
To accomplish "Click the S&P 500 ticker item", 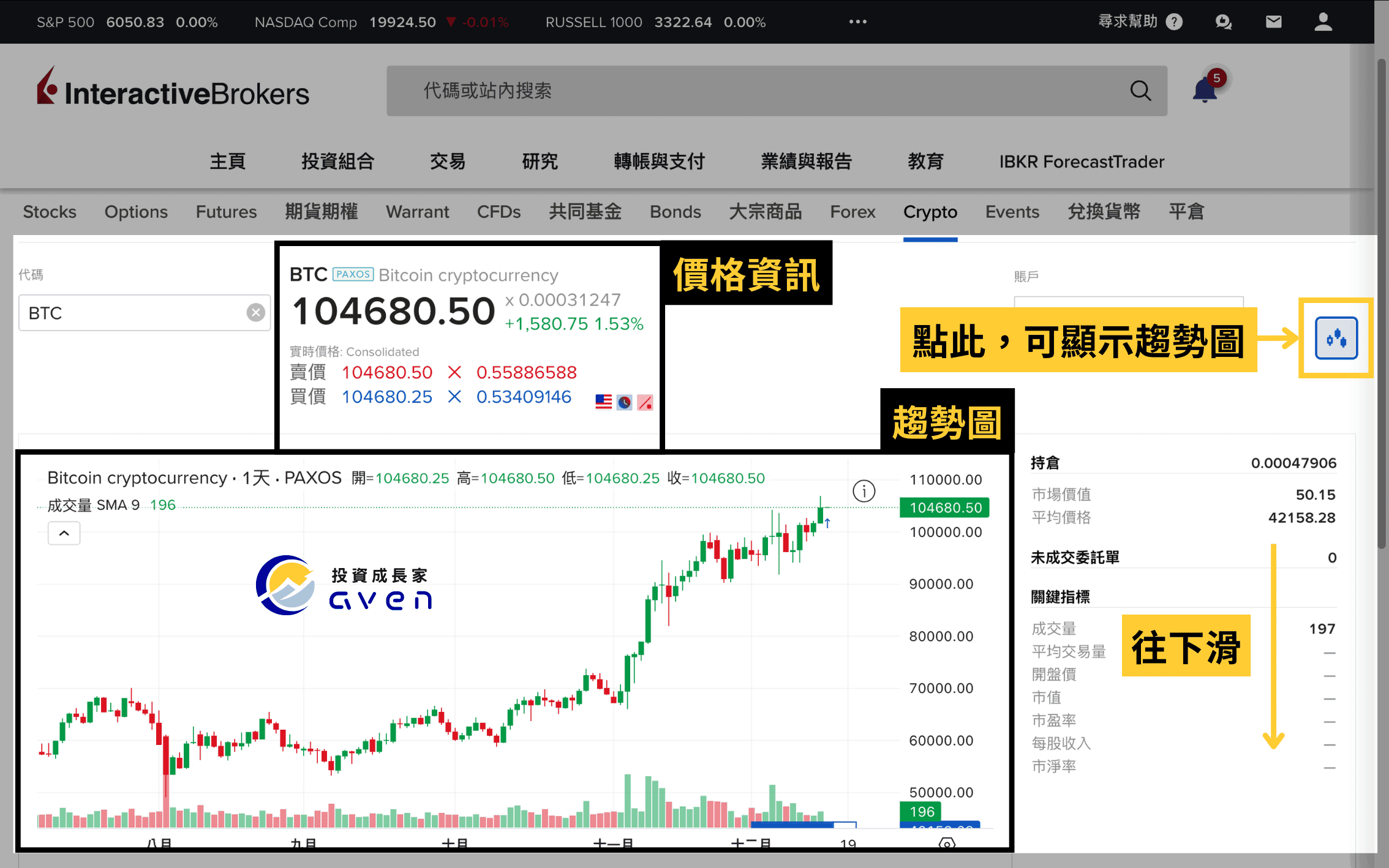I will [127, 22].
